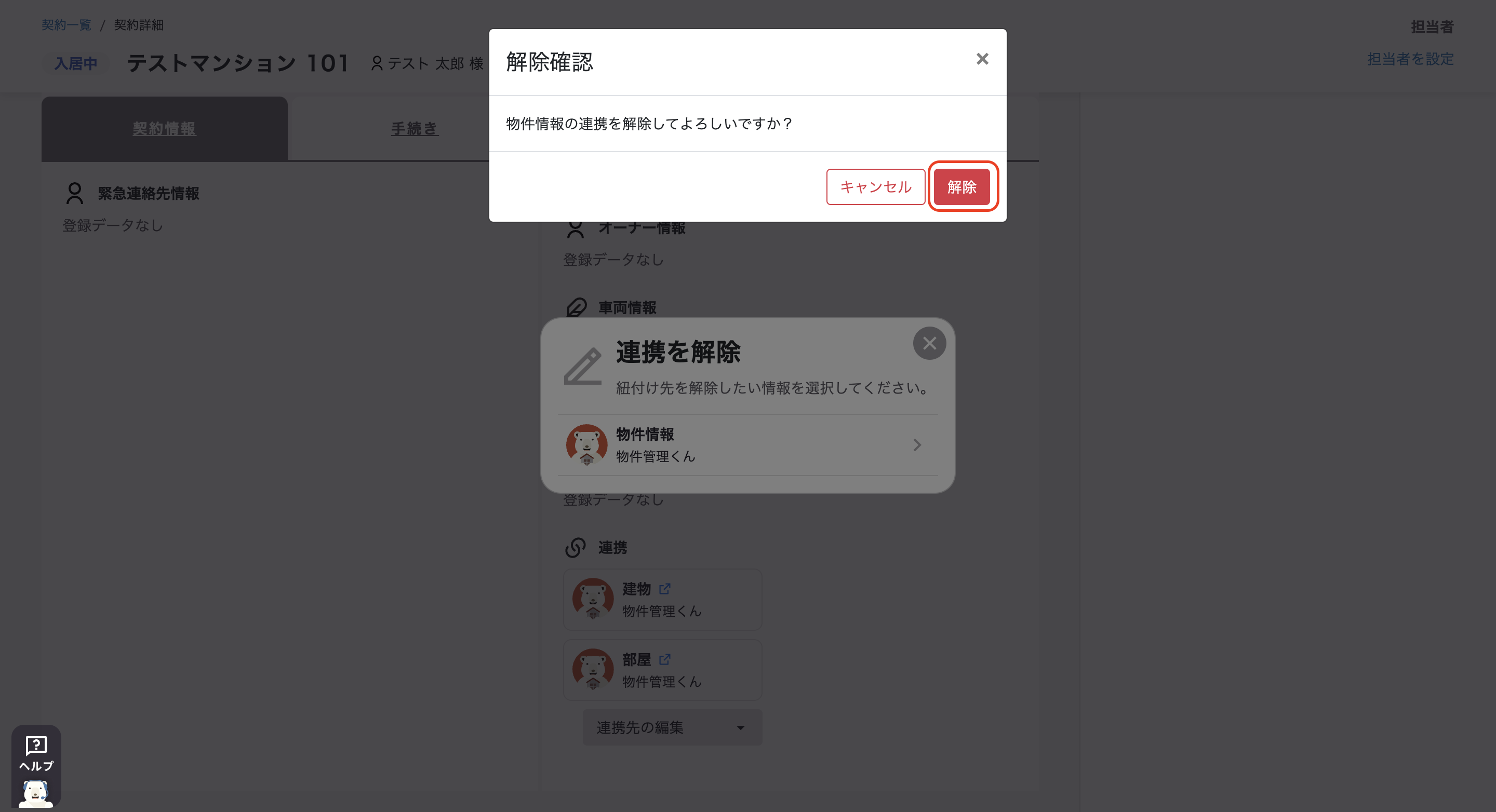Viewport: 1496px width, 812px height.
Task: Click 担当者を設定 link
Action: click(1410, 59)
